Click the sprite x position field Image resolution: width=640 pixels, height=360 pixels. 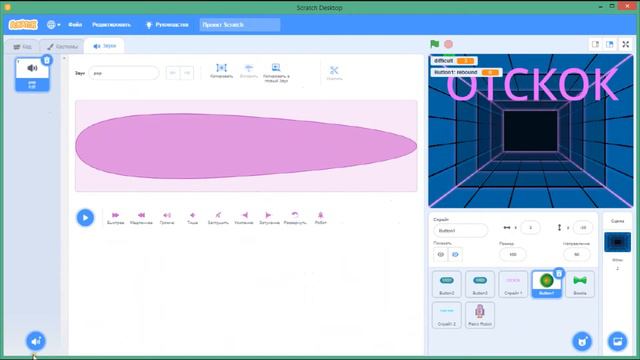click(530, 227)
